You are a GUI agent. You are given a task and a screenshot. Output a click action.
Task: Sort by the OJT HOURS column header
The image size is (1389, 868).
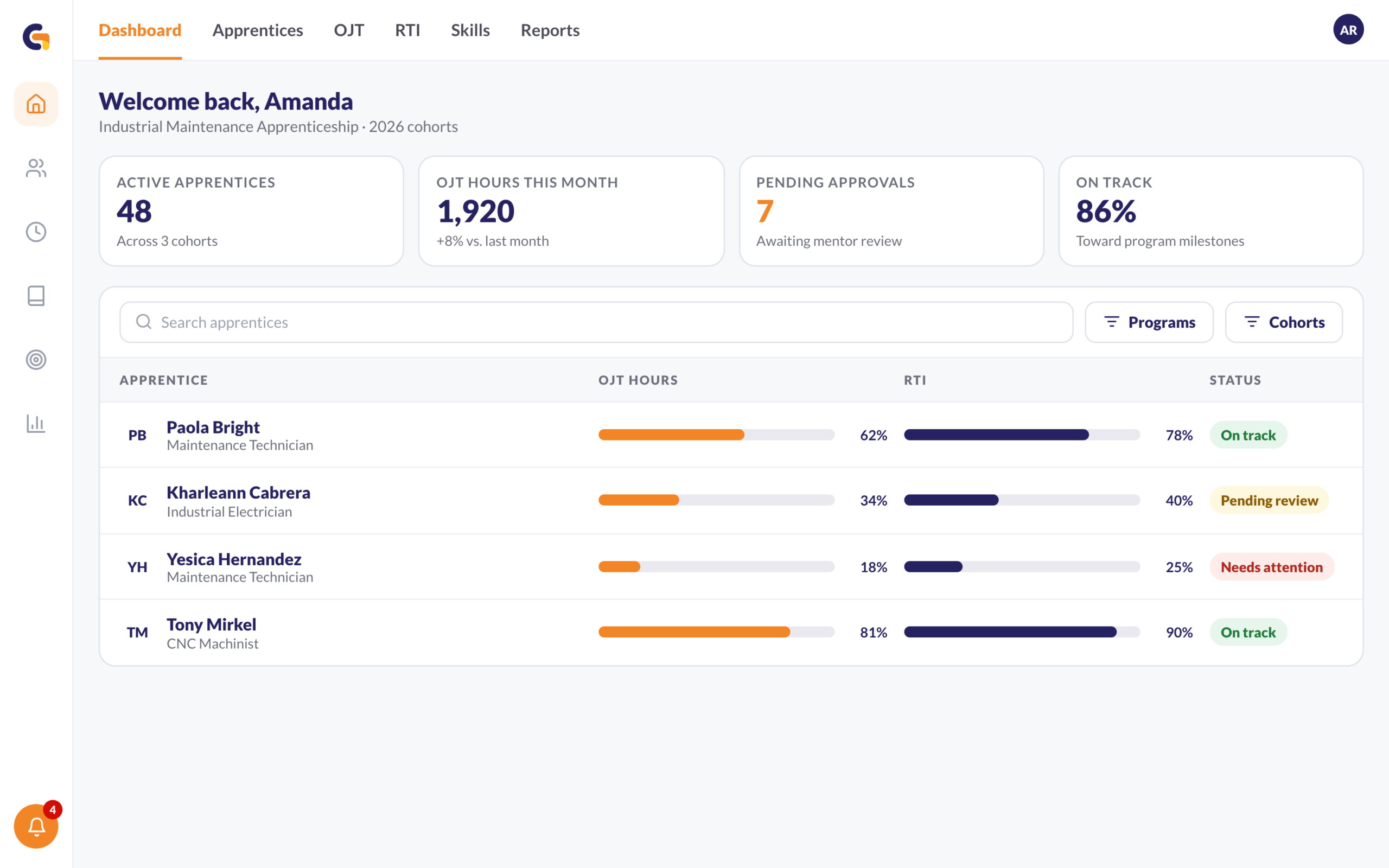pyautogui.click(x=638, y=380)
